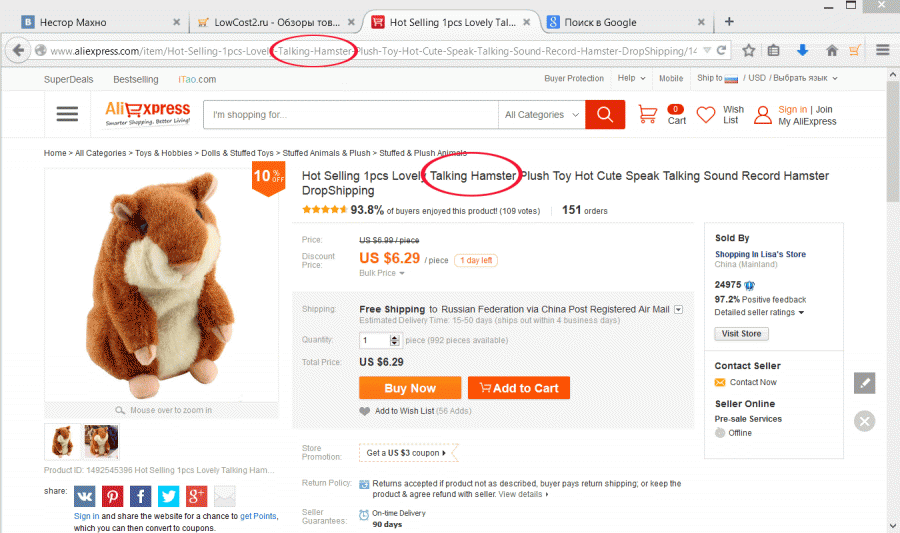Expand the Help dropdown
The height and width of the screenshot is (533, 900).
(631, 78)
